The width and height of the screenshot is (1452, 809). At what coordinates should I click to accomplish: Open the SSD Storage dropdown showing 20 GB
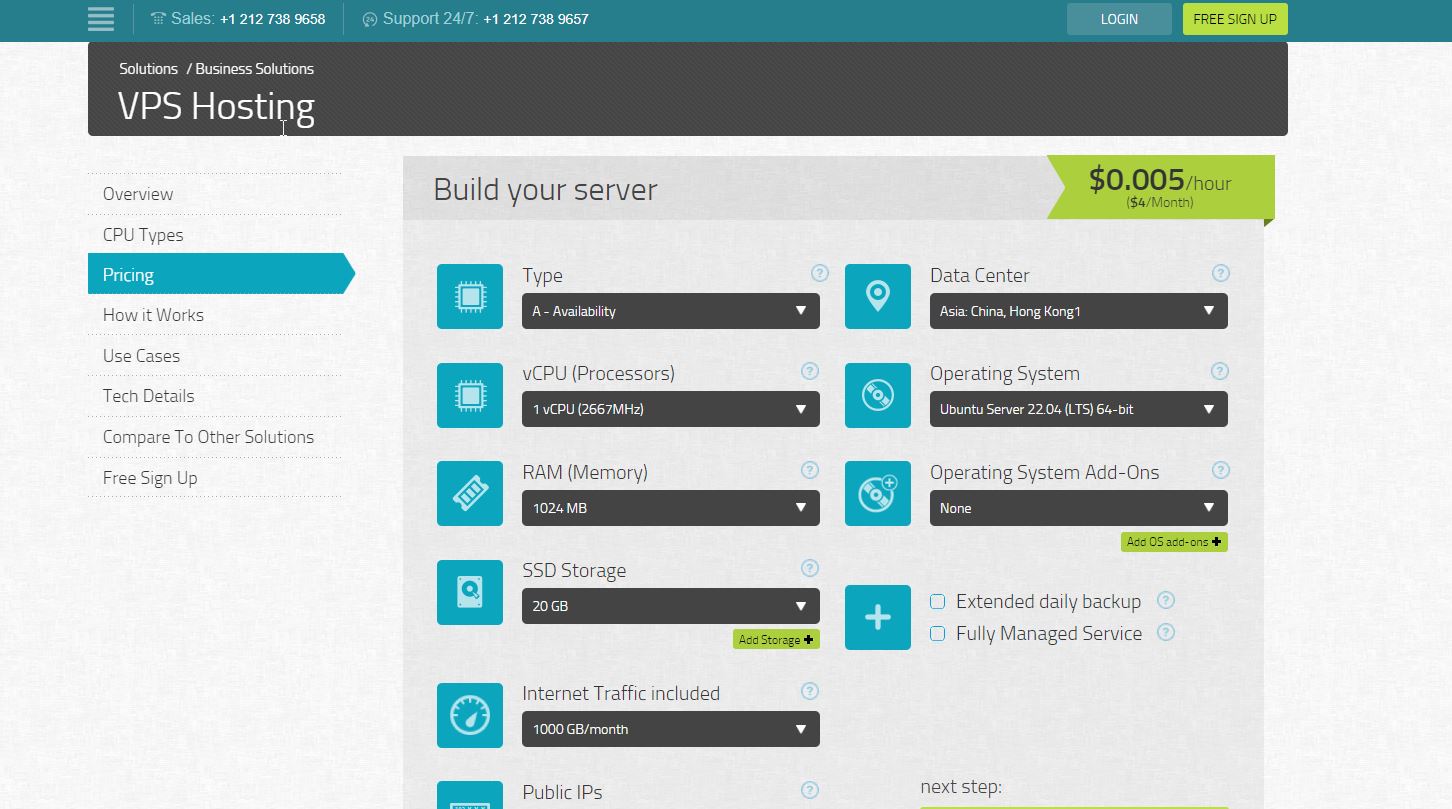point(671,606)
